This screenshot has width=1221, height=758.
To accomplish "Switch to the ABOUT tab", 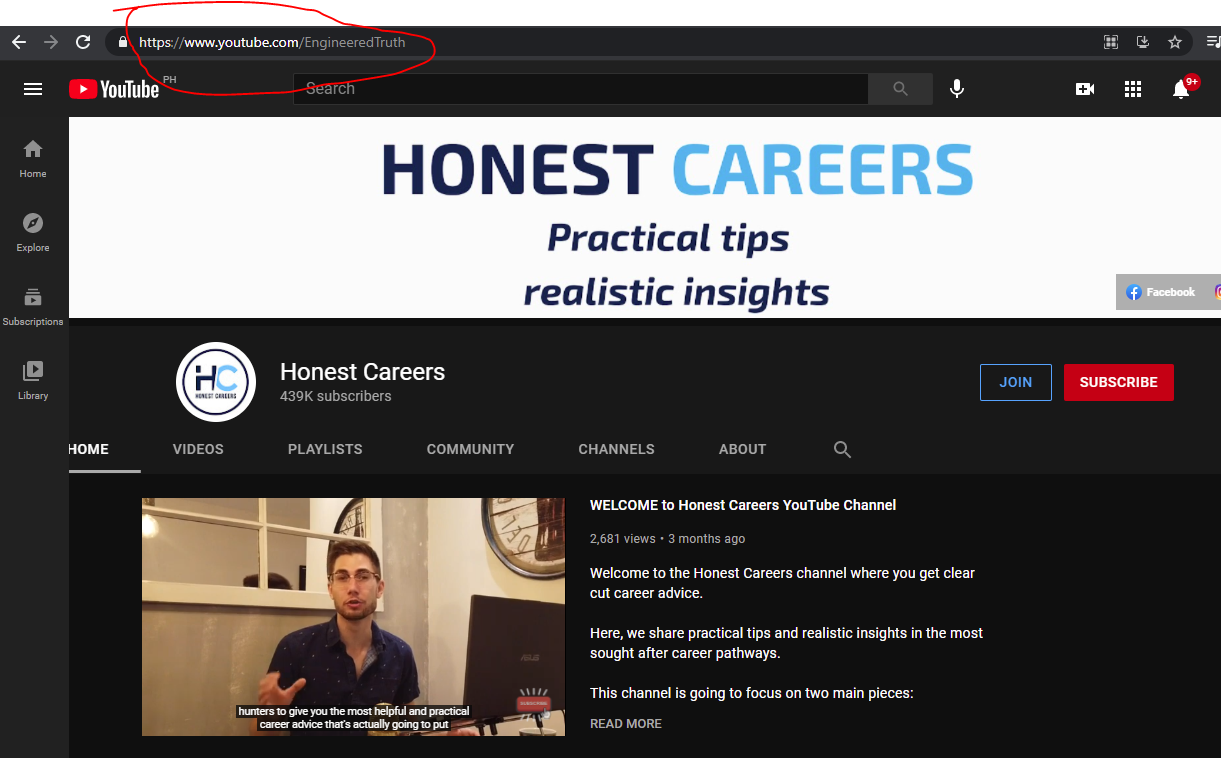I will point(742,449).
